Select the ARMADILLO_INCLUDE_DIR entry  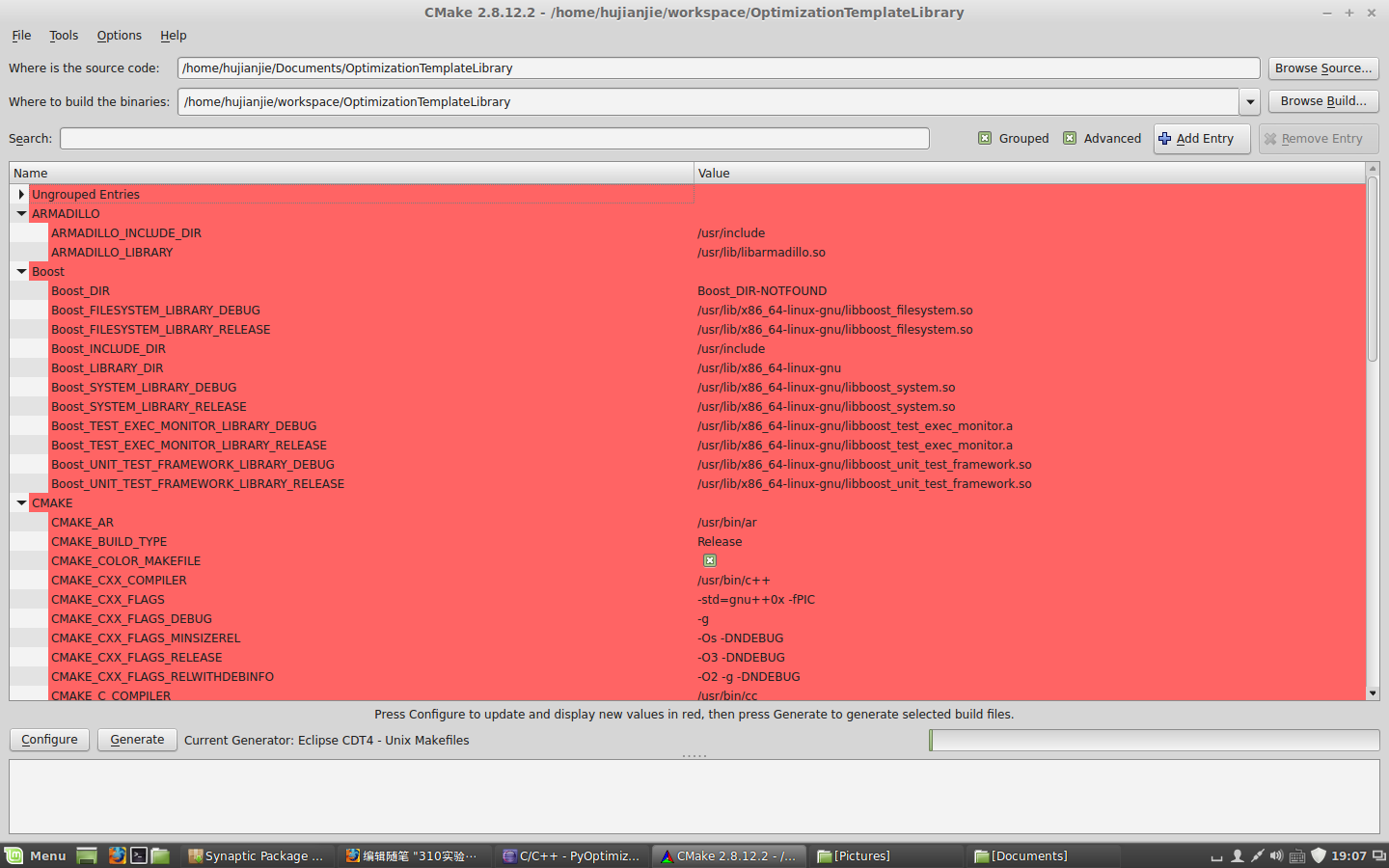tap(126, 232)
